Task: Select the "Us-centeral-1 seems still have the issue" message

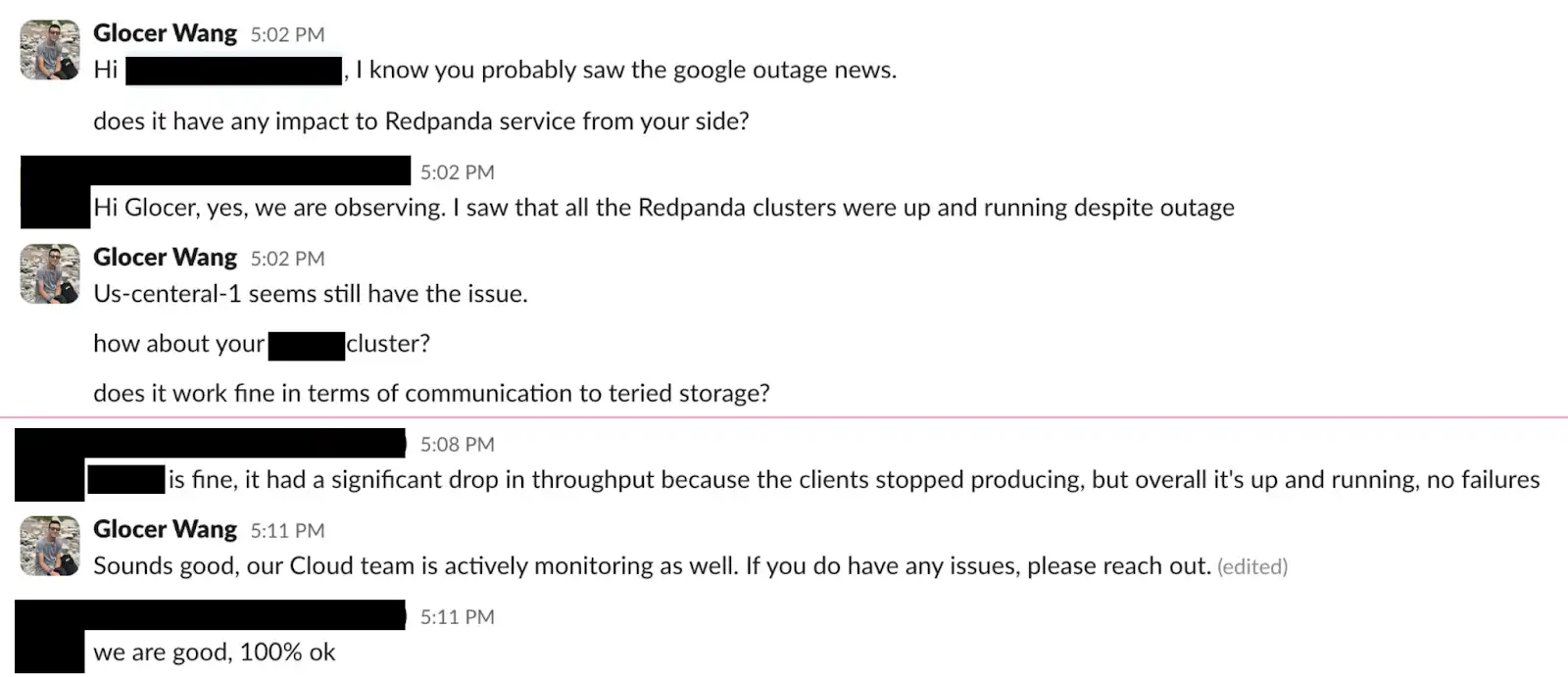Action: pos(311,294)
